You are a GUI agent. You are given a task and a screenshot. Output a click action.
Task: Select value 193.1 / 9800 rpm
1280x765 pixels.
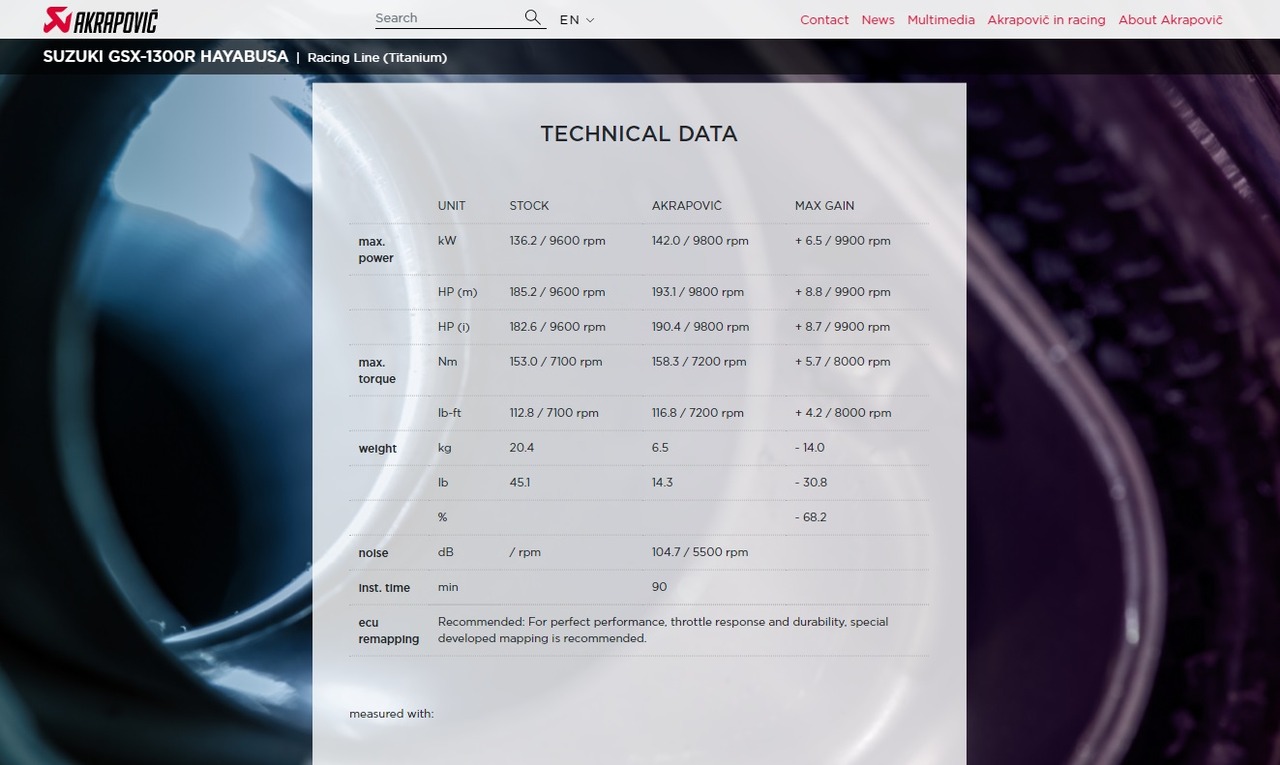click(698, 293)
